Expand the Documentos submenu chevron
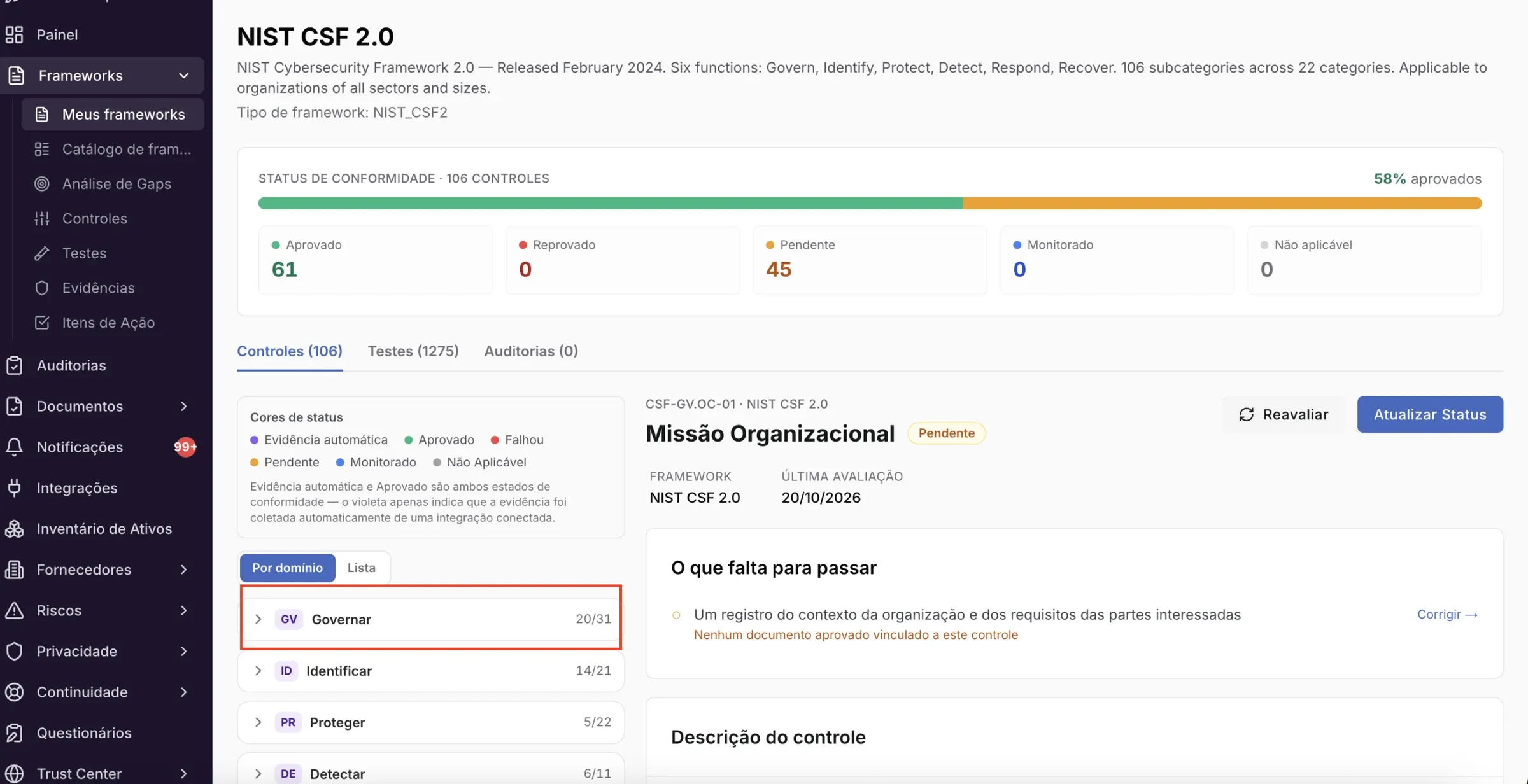Screen dimensions: 1528x784 click(183, 406)
